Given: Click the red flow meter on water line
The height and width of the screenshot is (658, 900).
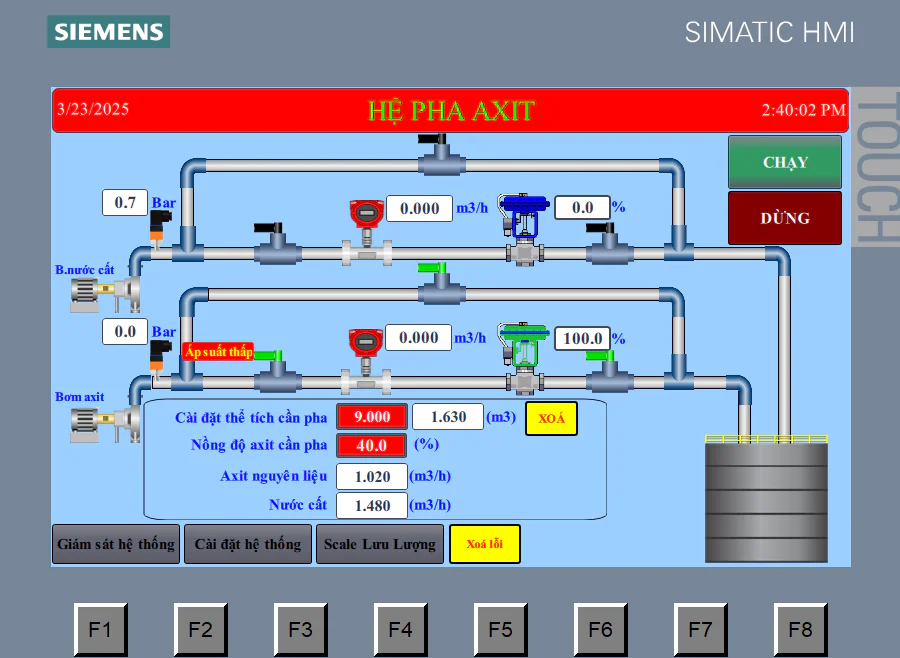Looking at the screenshot, I should [x=367, y=233].
